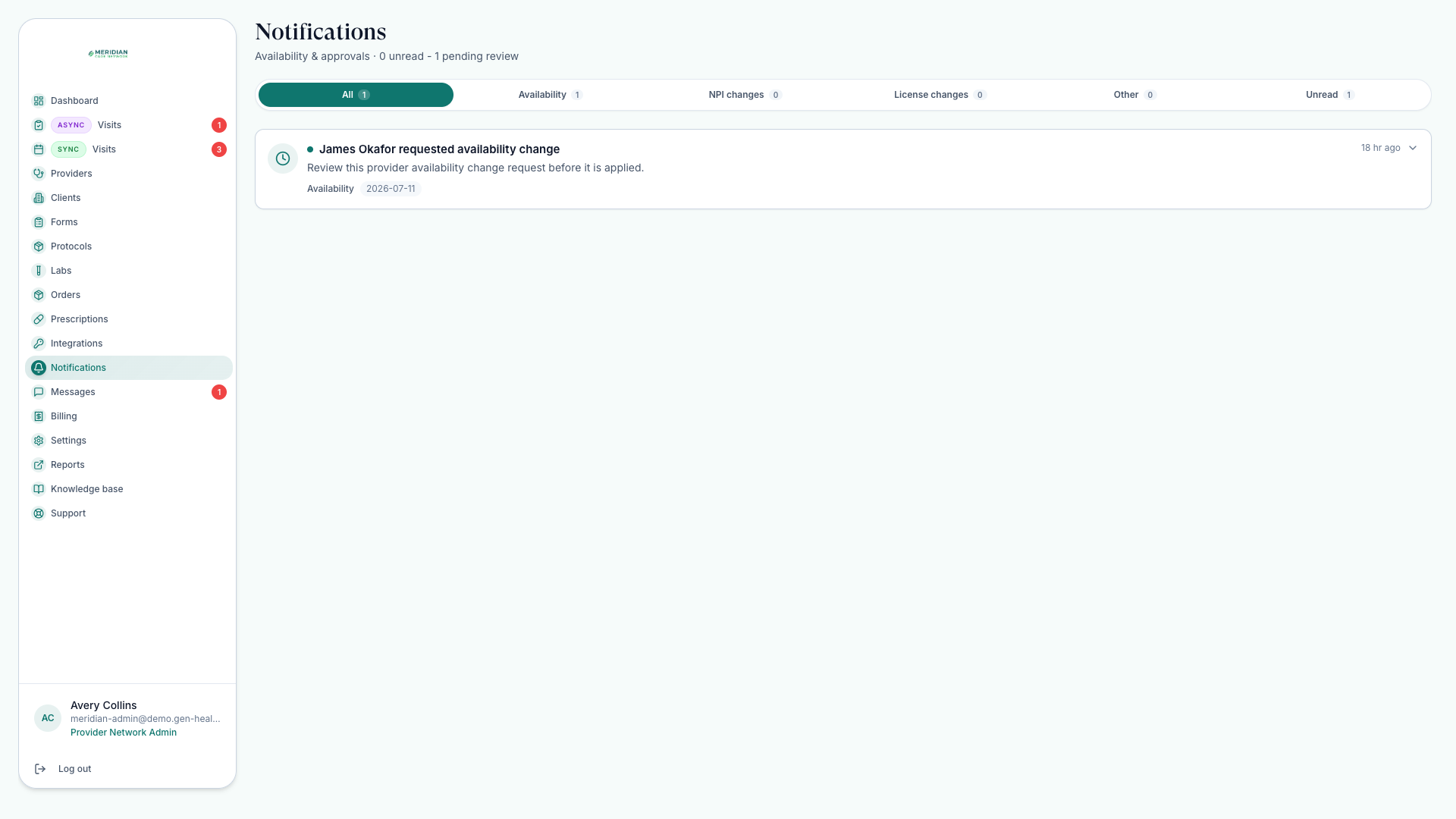Open the Billing page link
The height and width of the screenshot is (819, 1456).
[x=129, y=416]
